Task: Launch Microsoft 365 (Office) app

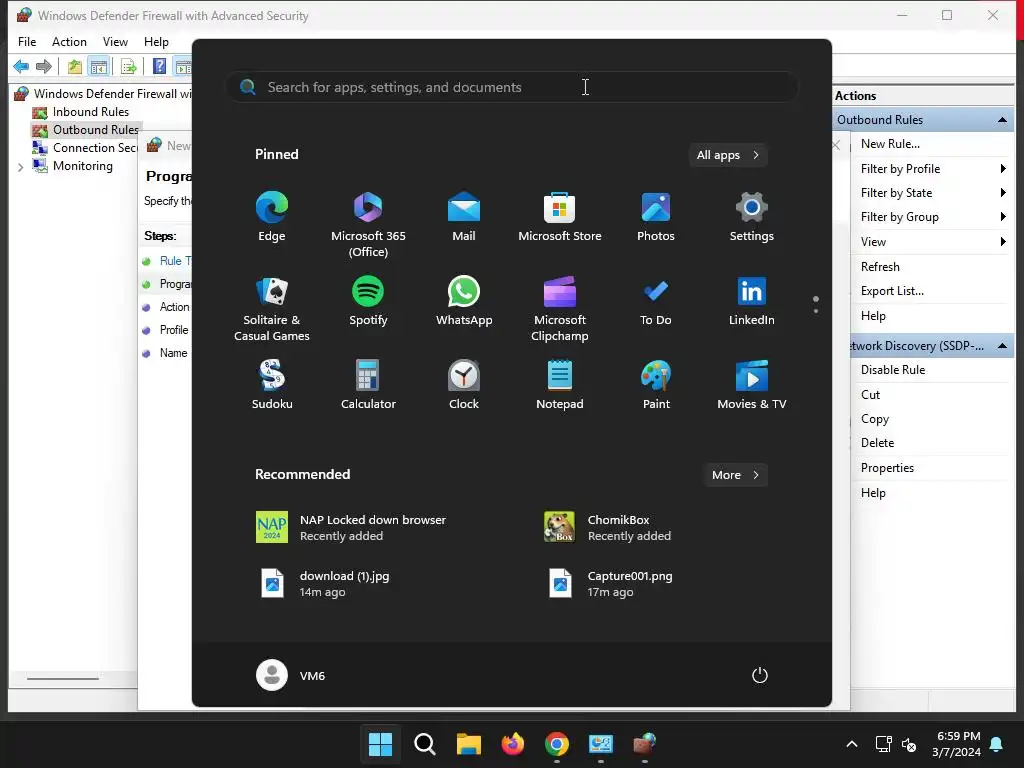Action: pyautogui.click(x=368, y=225)
